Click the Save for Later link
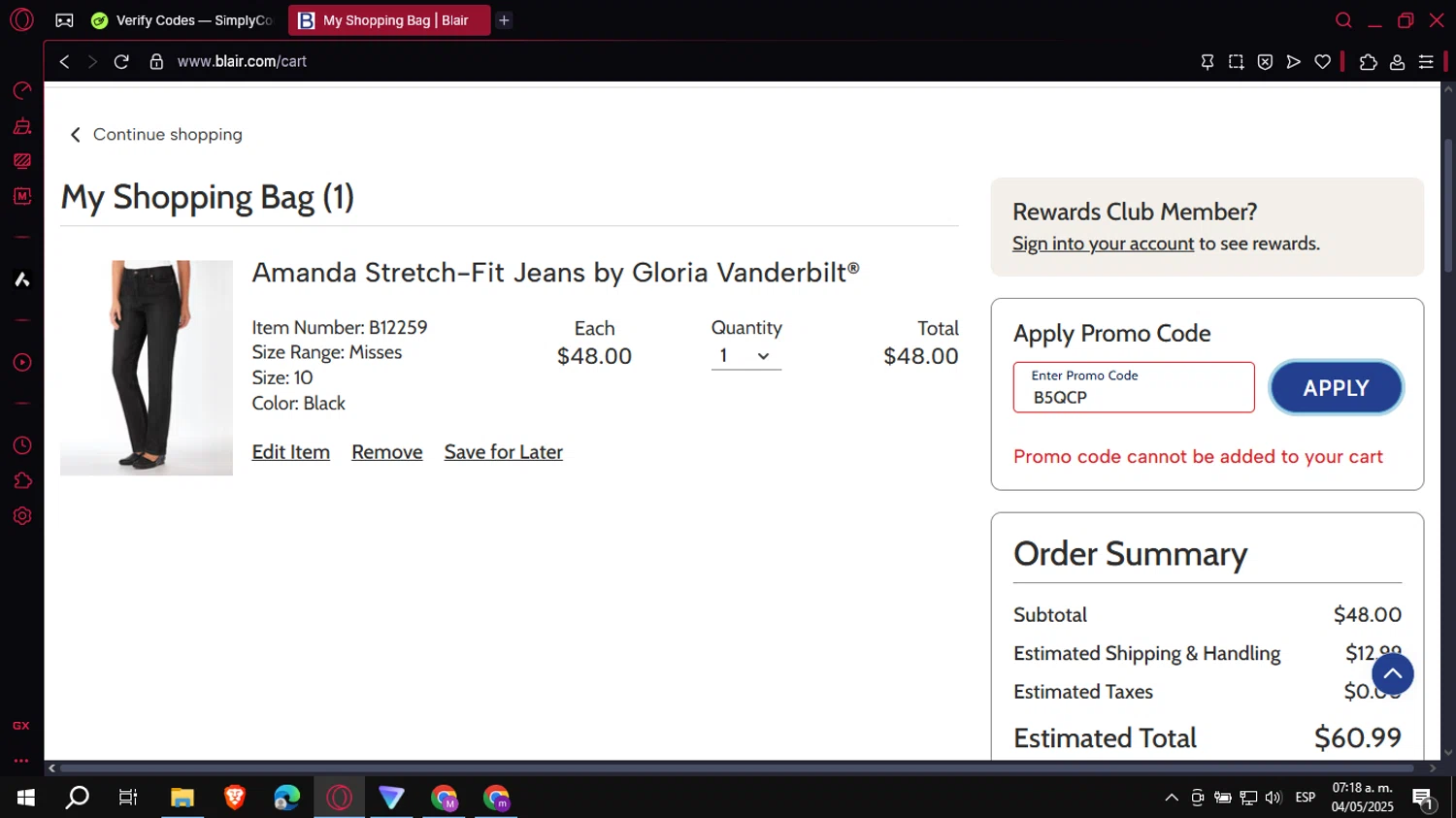This screenshot has height=818, width=1456. tap(503, 452)
